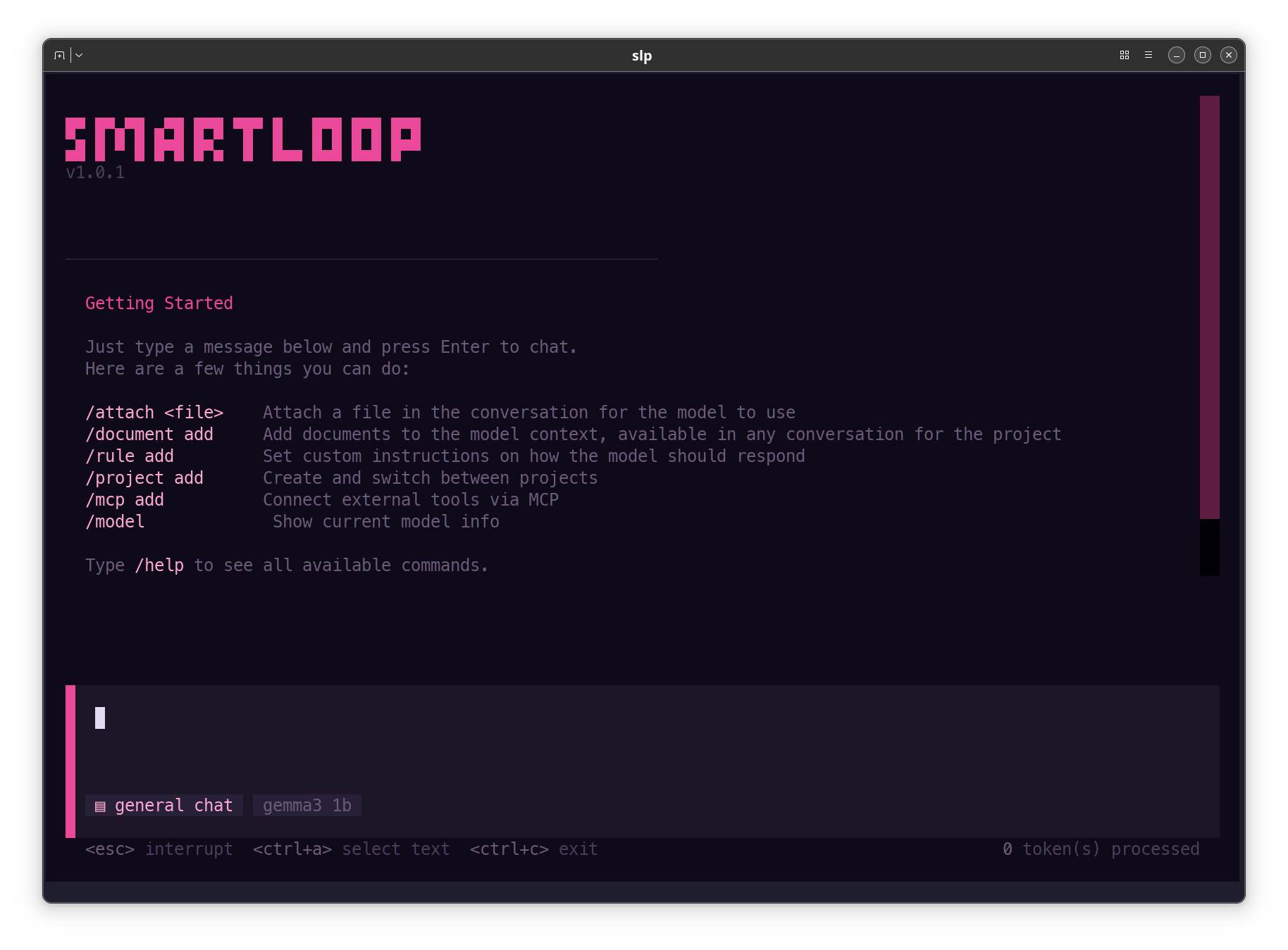Click the /document add command
The image size is (1288, 950).
coord(149,434)
